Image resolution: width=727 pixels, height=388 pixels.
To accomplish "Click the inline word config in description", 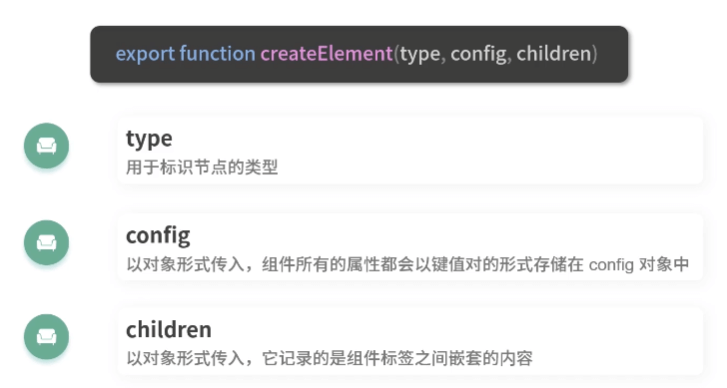I will (611, 265).
